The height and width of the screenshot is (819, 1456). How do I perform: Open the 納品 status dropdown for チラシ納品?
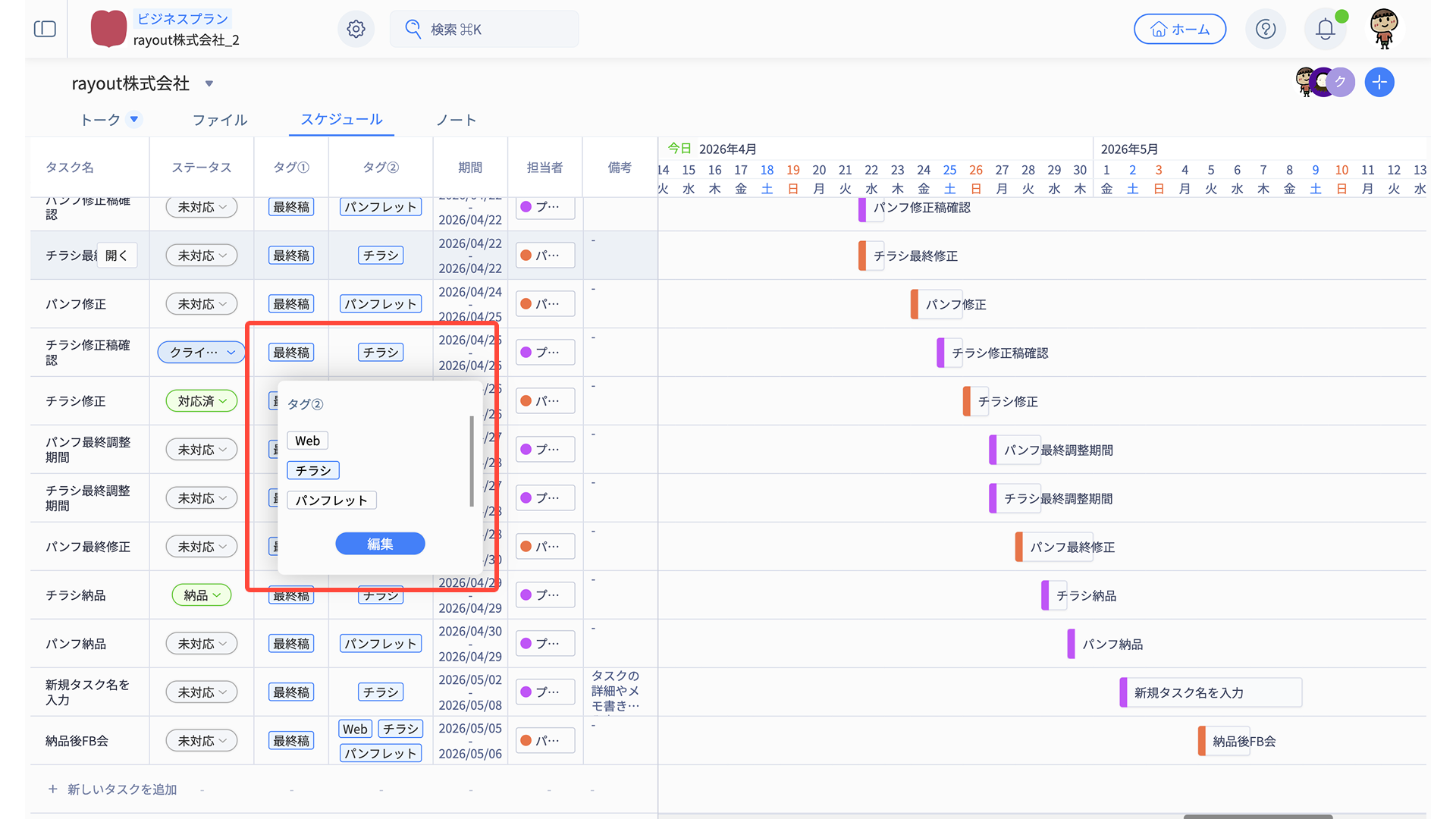coord(202,595)
